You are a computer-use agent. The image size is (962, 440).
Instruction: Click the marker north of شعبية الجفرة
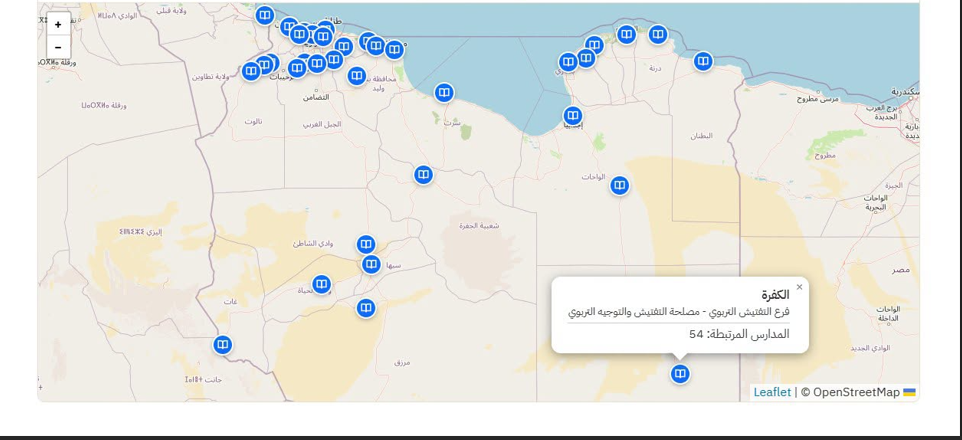pos(423,175)
